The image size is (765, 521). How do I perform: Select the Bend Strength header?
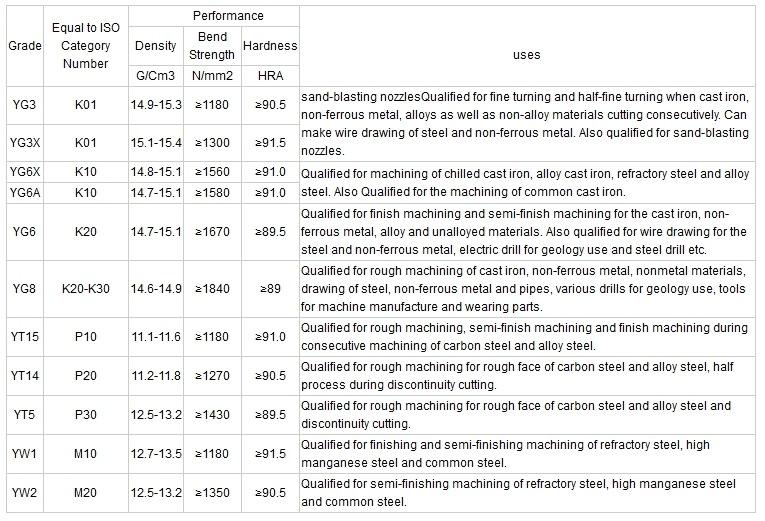pos(211,46)
